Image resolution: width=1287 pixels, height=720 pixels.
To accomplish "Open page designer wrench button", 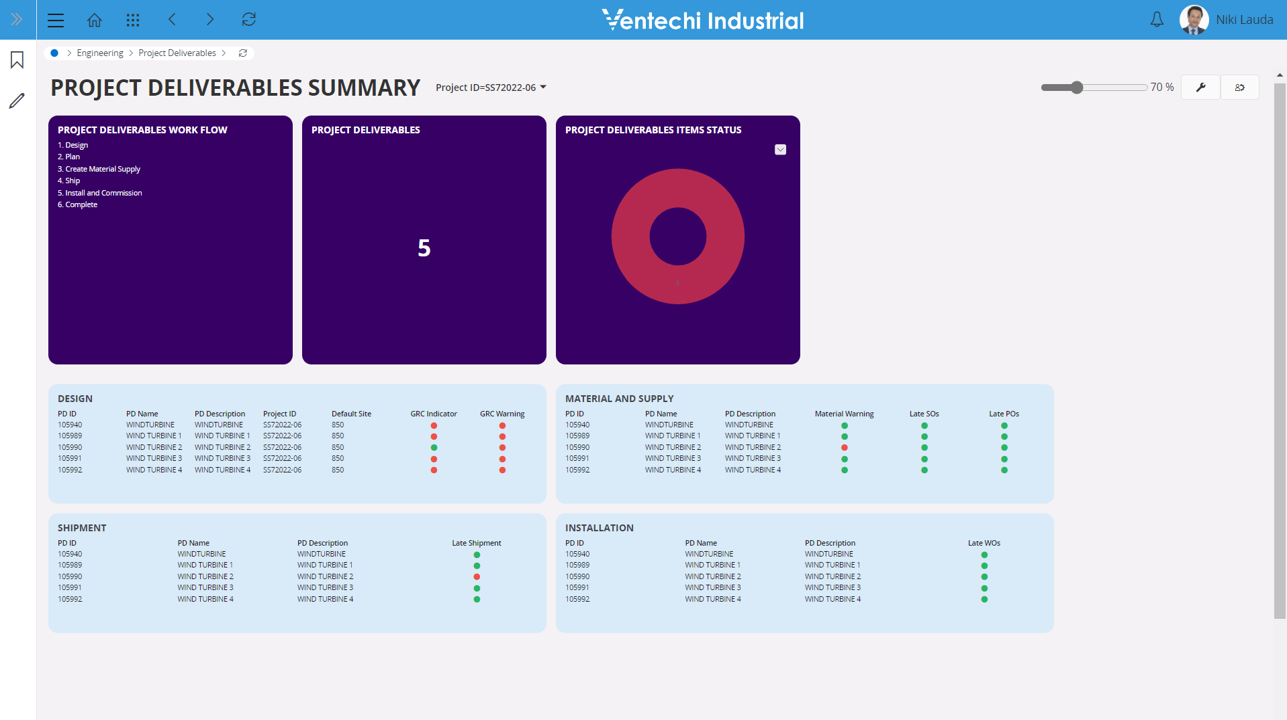I will pyautogui.click(x=1201, y=88).
